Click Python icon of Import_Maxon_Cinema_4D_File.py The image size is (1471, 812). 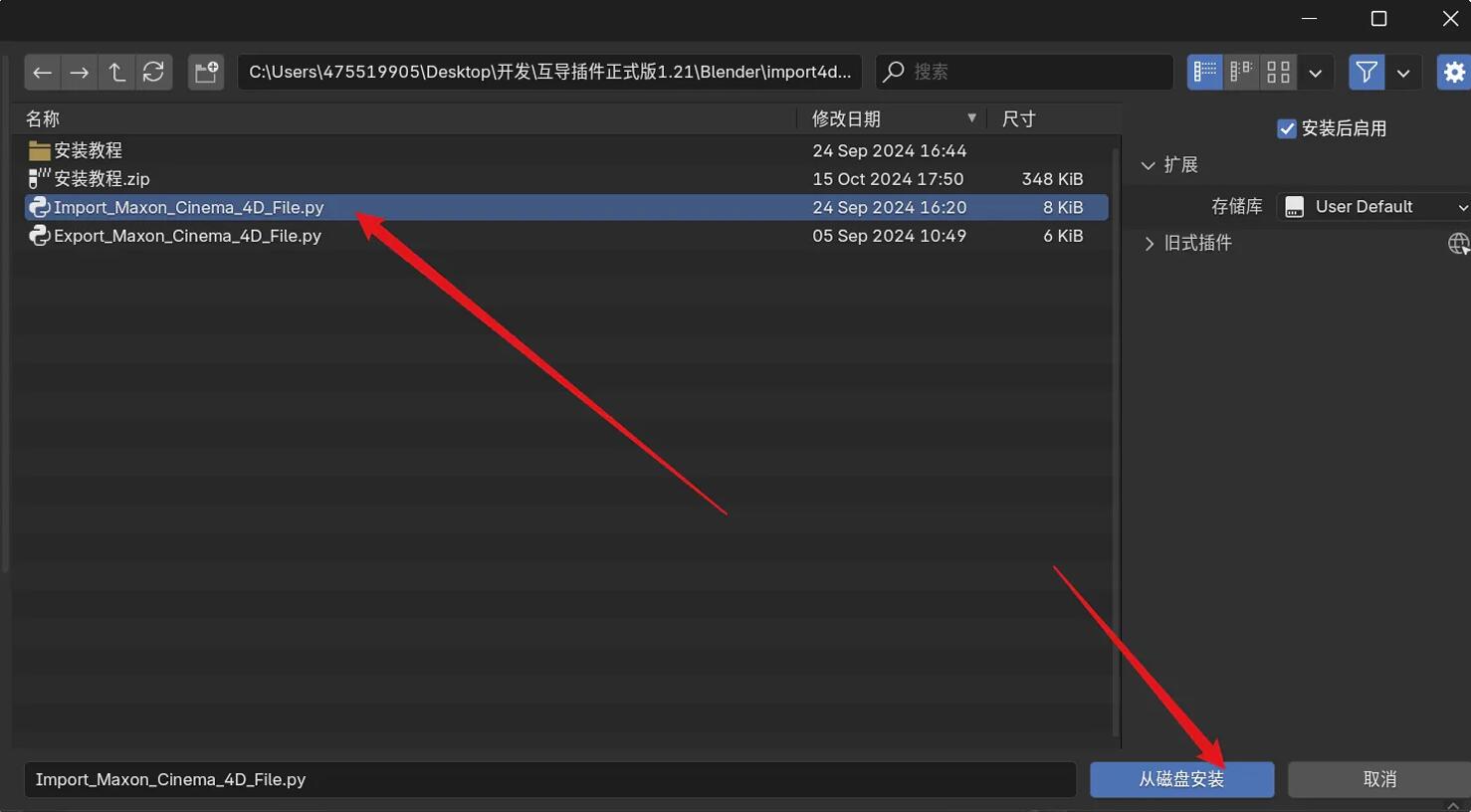[39, 207]
